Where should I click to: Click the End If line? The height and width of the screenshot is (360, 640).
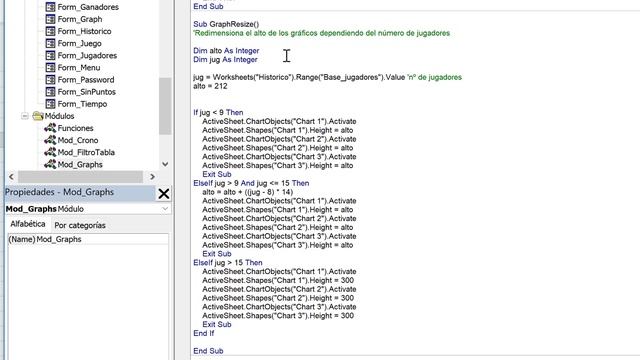point(204,333)
